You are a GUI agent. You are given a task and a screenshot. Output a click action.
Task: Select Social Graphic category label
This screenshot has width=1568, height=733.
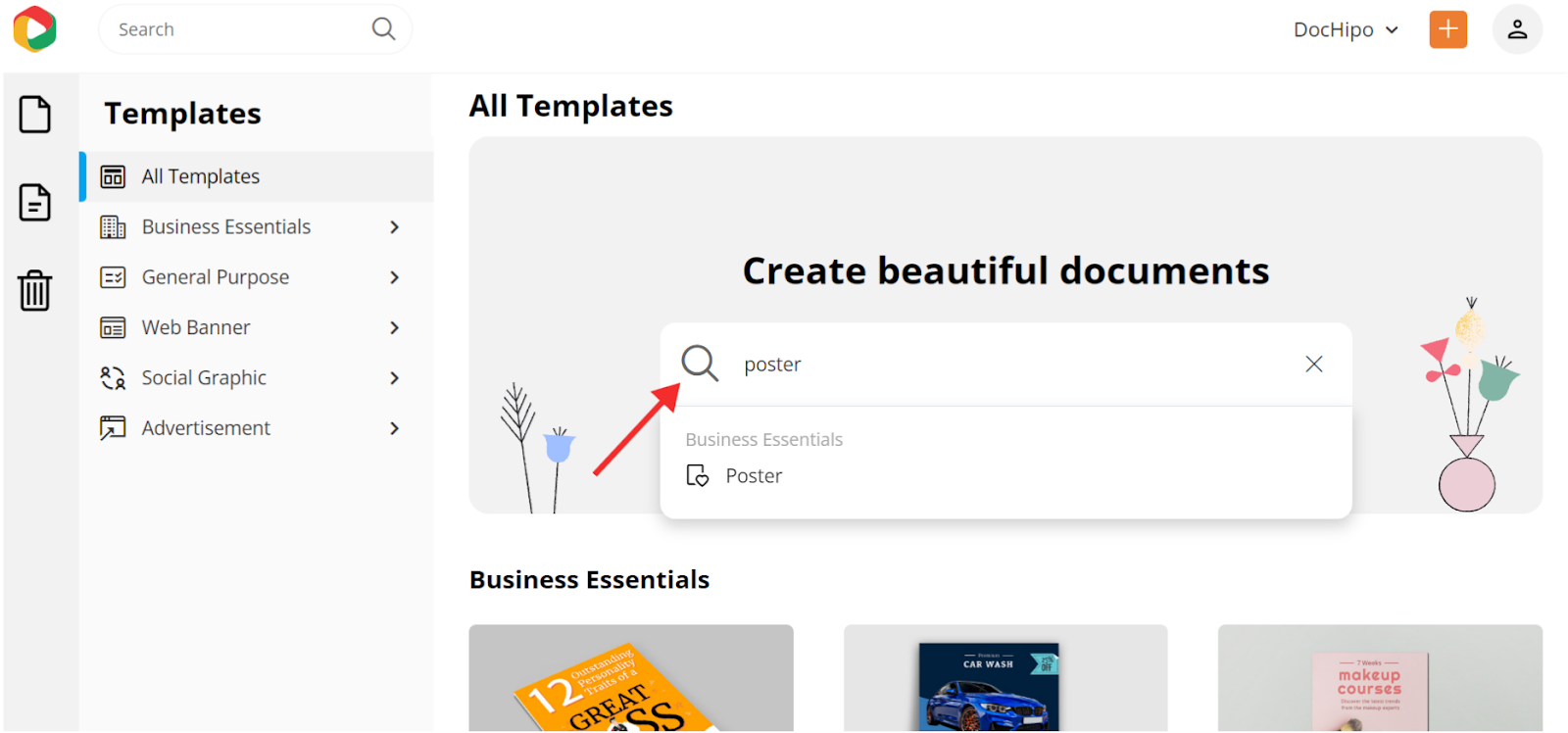click(204, 378)
